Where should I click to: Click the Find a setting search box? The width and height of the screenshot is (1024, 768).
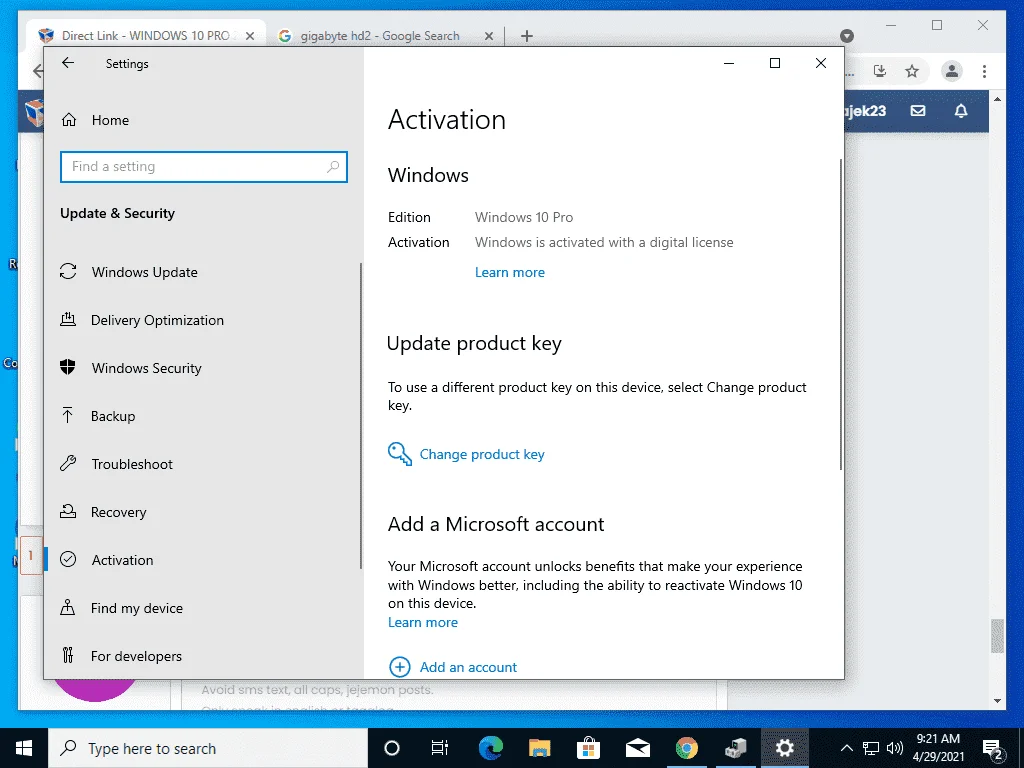[x=204, y=167]
